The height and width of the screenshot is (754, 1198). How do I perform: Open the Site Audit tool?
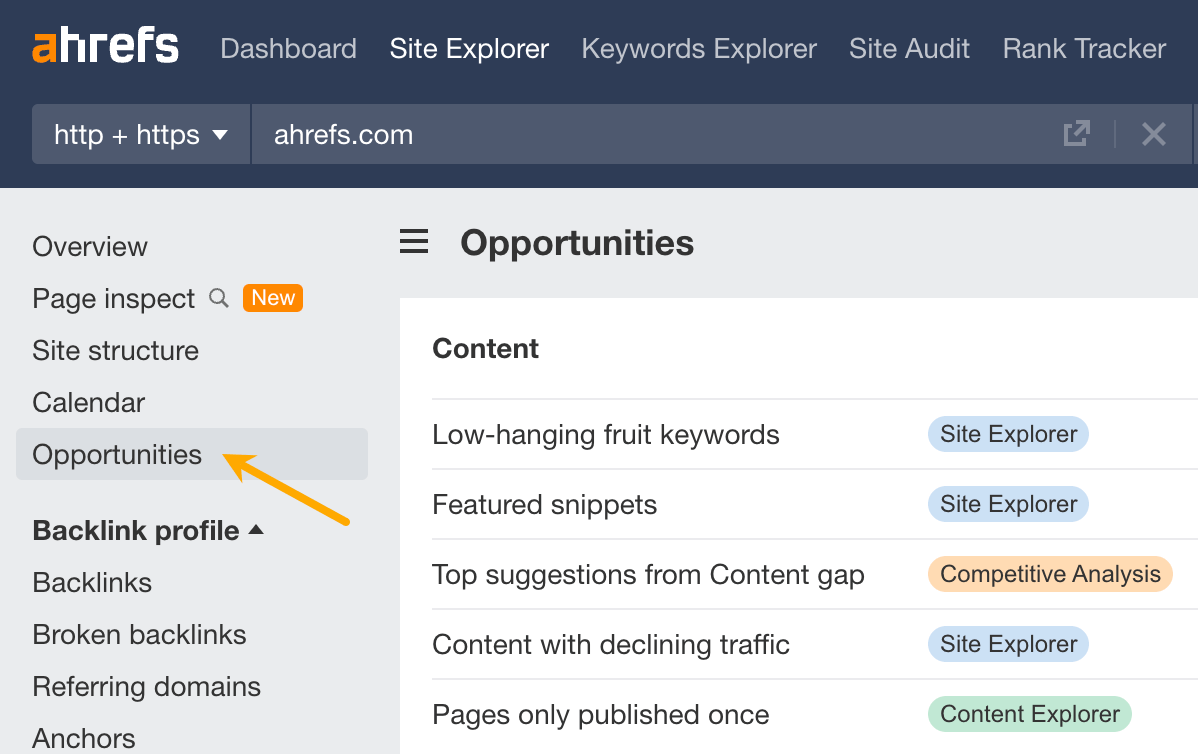(x=909, y=48)
